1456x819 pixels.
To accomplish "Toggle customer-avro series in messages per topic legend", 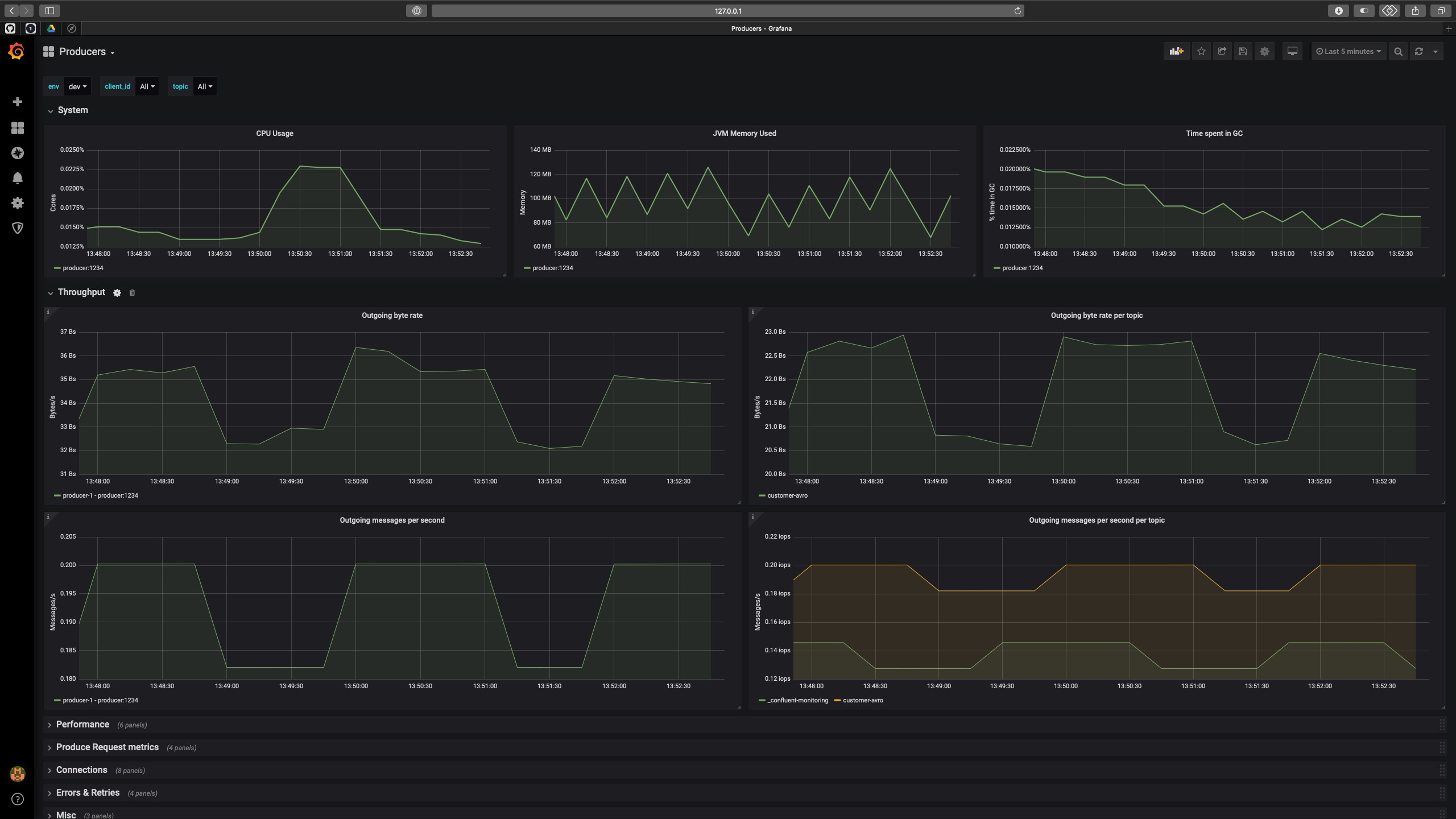I will 862,700.
